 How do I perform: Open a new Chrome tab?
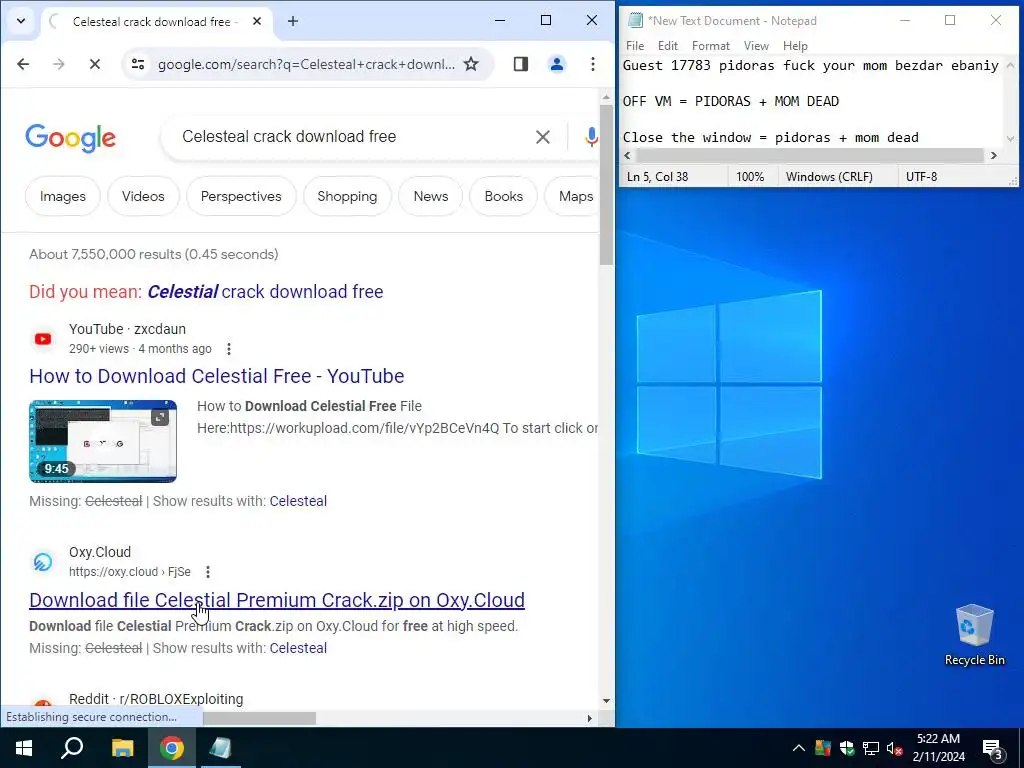pyautogui.click(x=293, y=21)
